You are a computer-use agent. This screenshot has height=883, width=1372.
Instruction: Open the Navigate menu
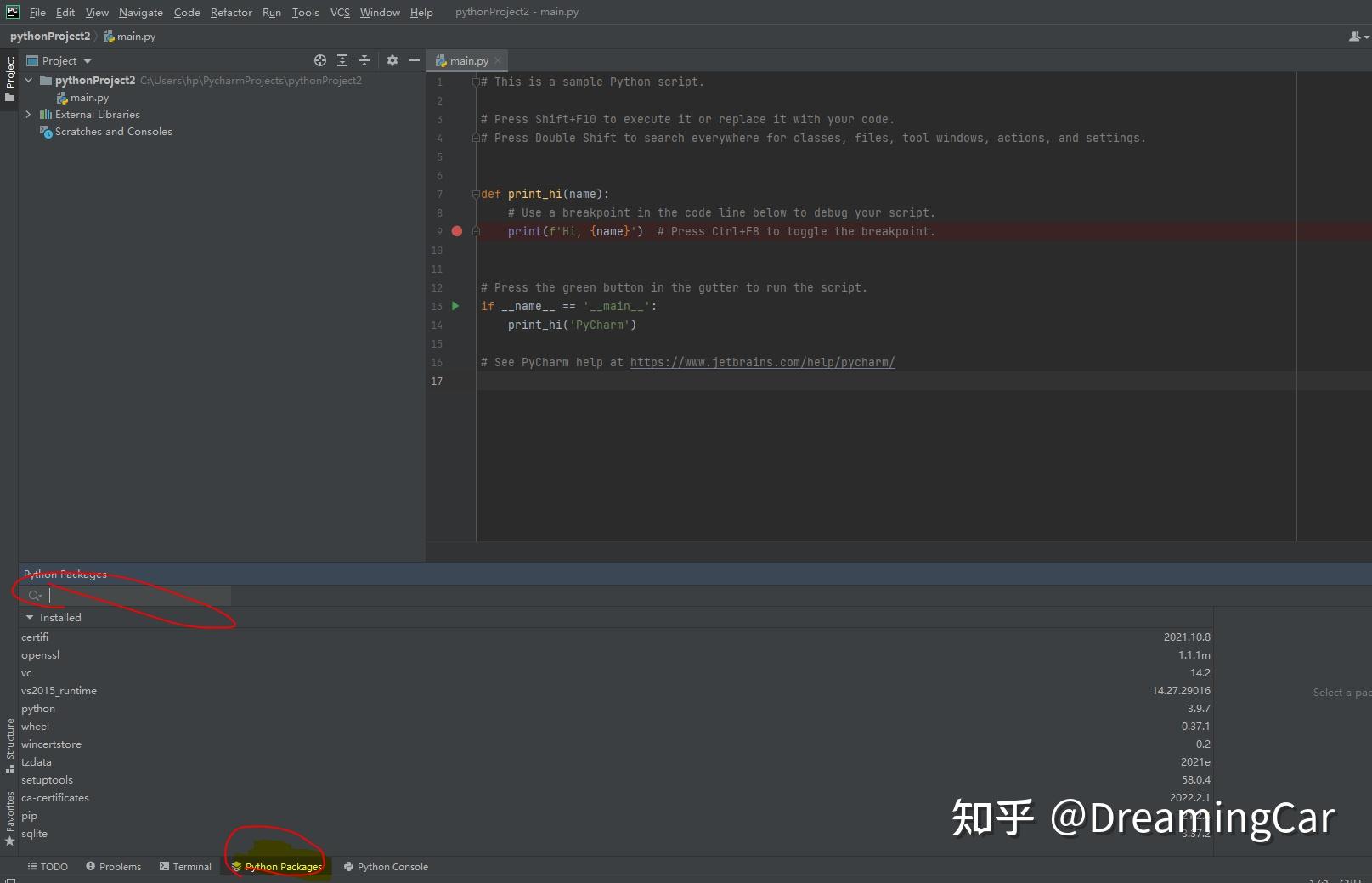pyautogui.click(x=141, y=12)
